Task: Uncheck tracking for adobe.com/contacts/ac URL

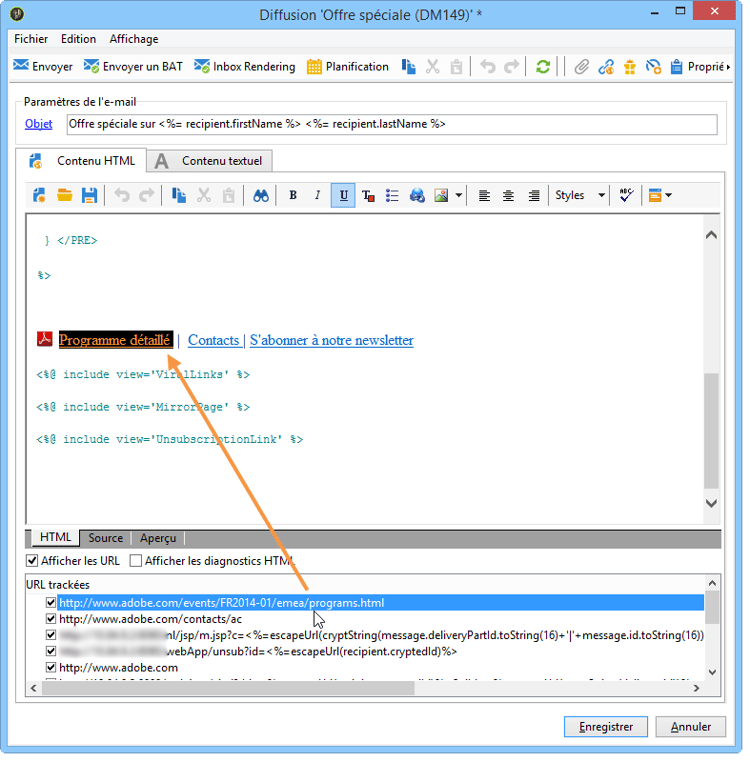Action: pyautogui.click(x=51, y=619)
